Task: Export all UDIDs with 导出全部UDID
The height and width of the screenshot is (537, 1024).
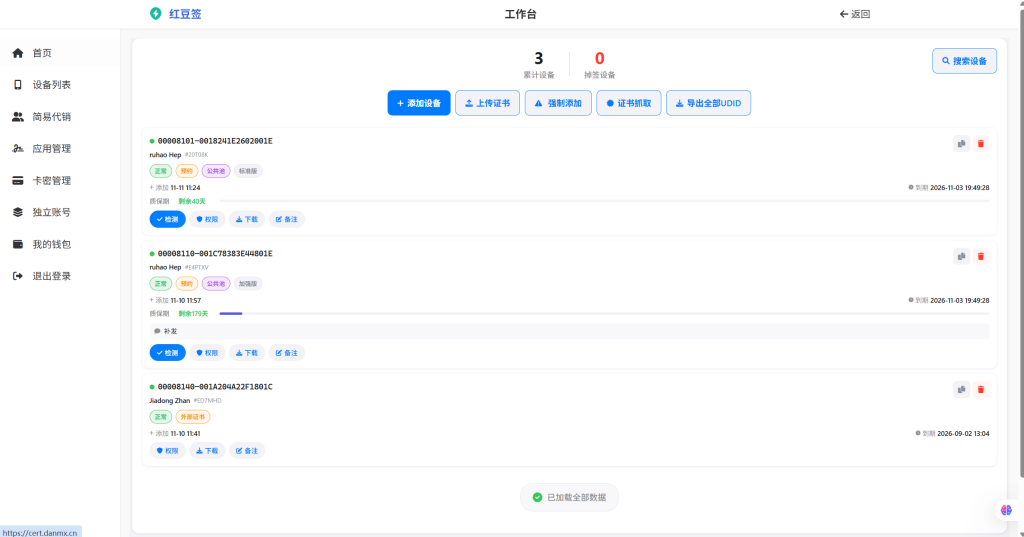Action: pyautogui.click(x=708, y=103)
